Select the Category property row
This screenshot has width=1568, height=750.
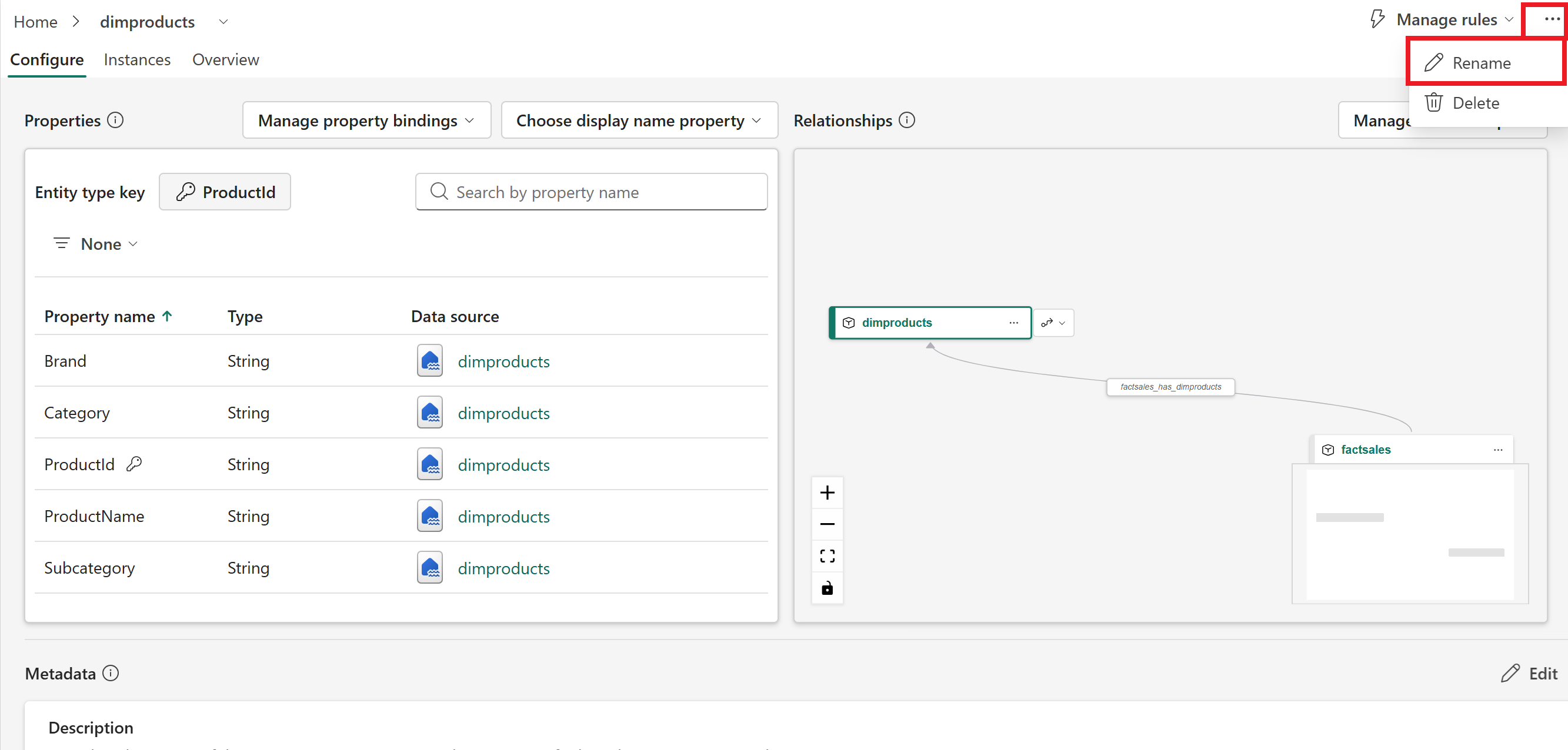point(401,413)
